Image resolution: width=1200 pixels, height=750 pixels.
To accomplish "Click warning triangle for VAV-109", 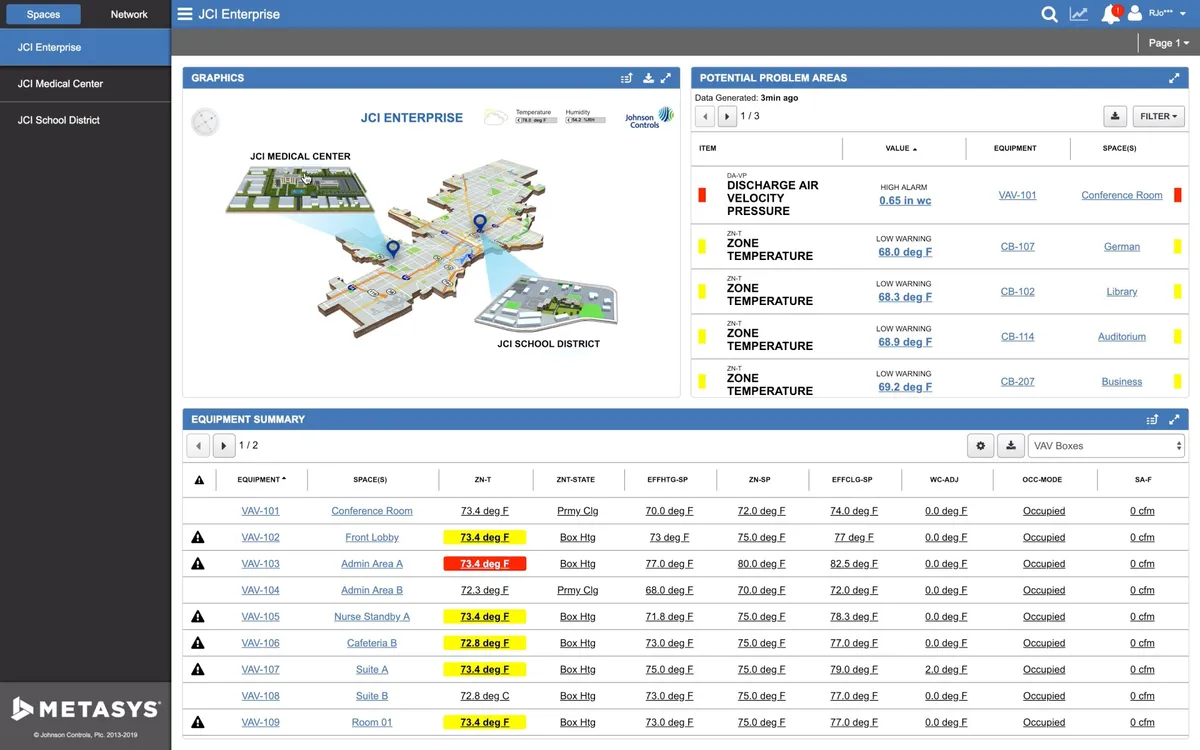I will (x=198, y=722).
